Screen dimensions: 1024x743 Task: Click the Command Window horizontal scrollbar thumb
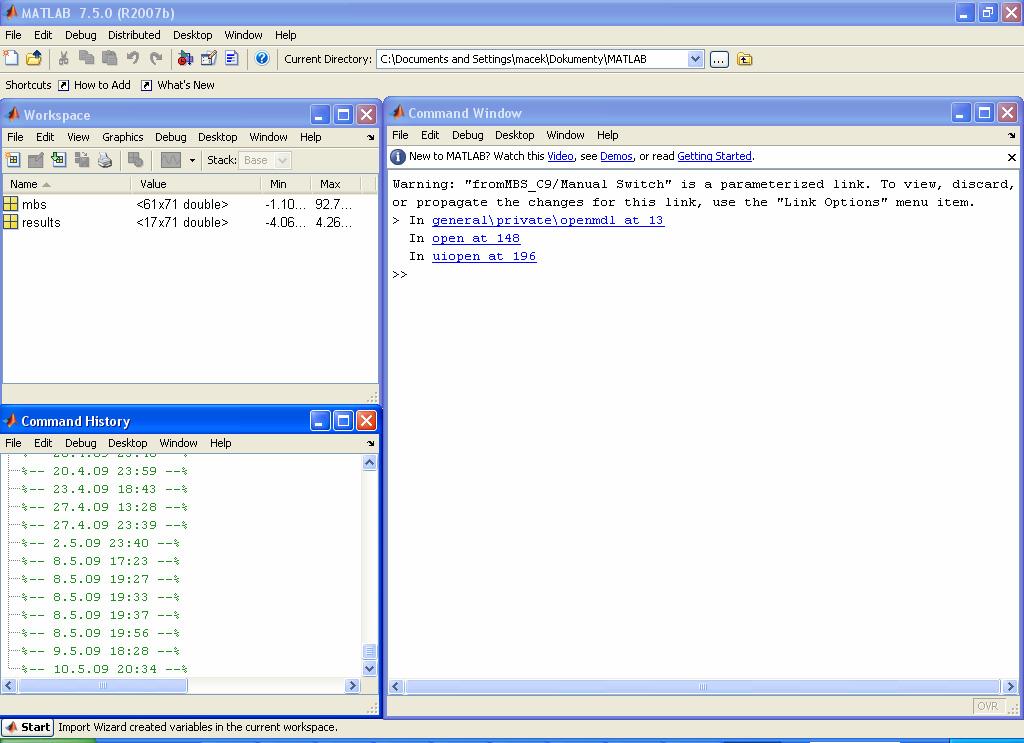[703, 687]
